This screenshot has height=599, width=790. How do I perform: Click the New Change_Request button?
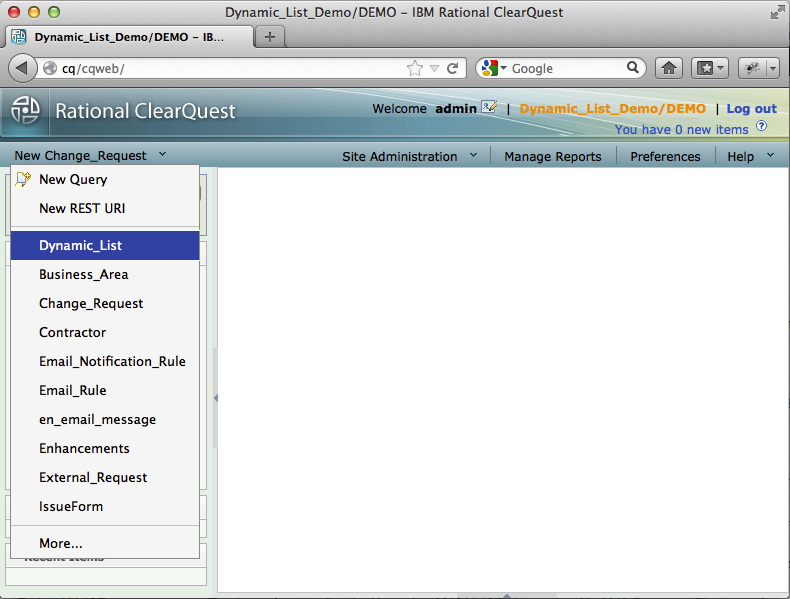point(81,156)
